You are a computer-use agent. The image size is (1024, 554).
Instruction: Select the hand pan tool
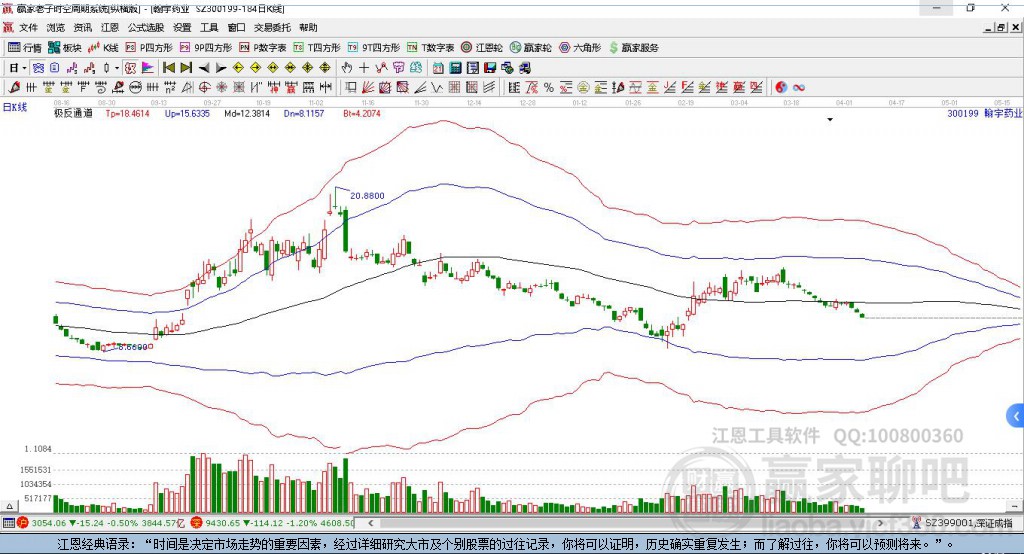click(x=347, y=68)
